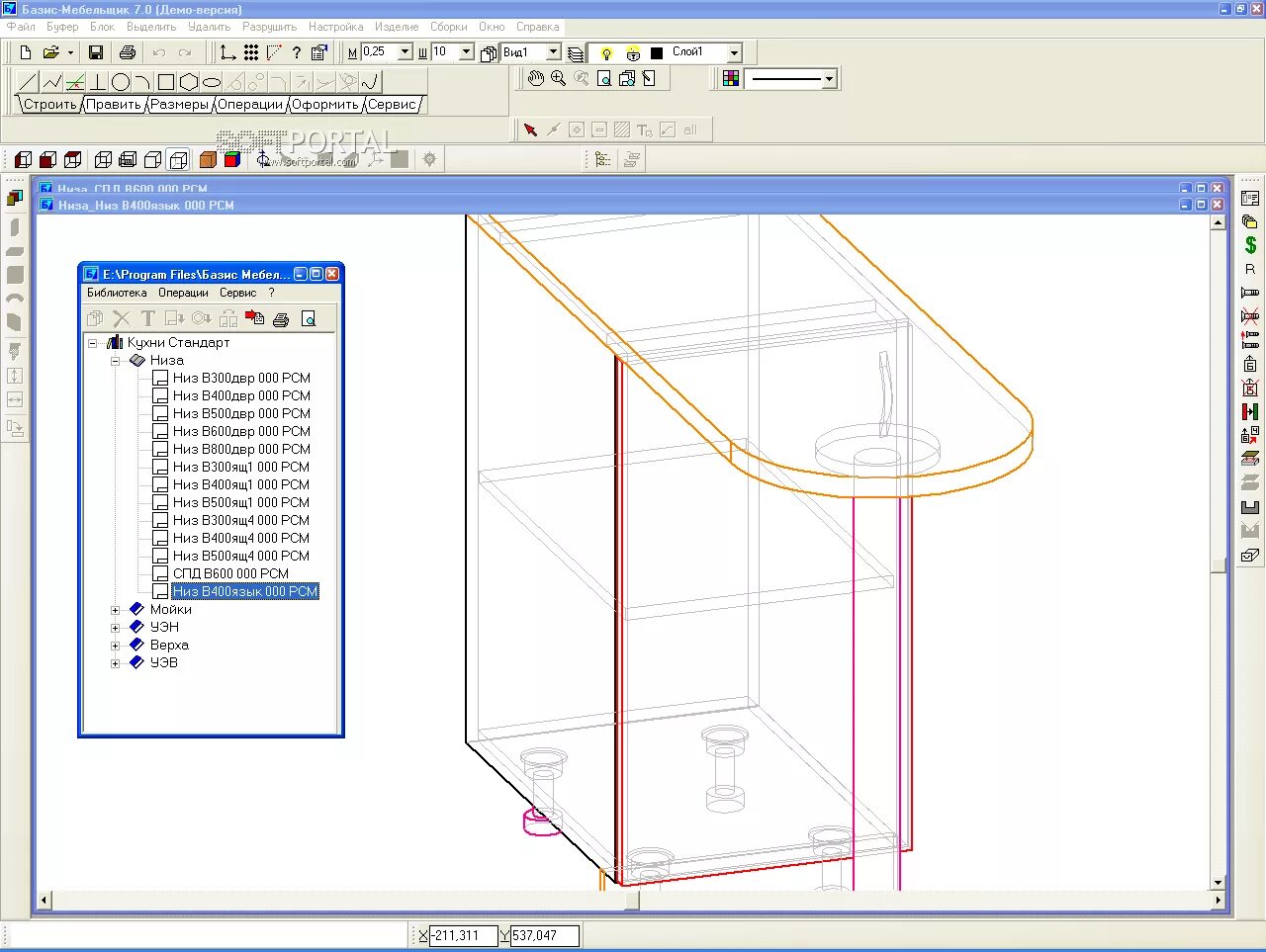1266x952 pixels.
Task: Switch to the Править tab
Action: point(114,104)
